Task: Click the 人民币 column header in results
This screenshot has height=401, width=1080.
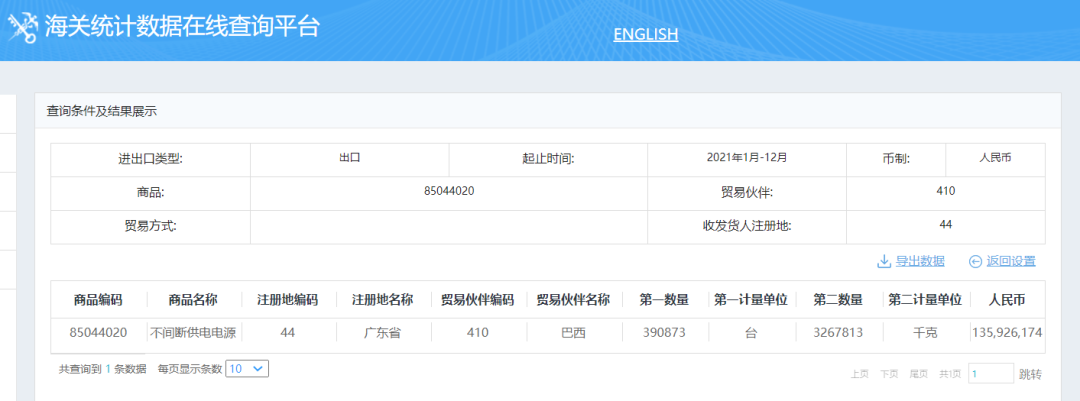Action: click(x=1007, y=300)
